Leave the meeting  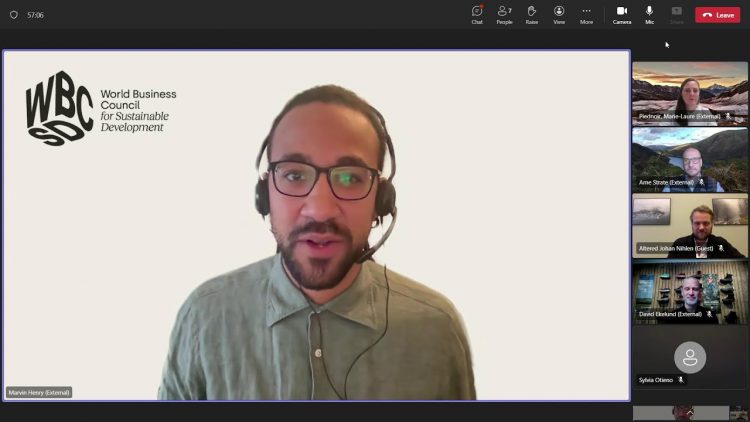point(717,15)
